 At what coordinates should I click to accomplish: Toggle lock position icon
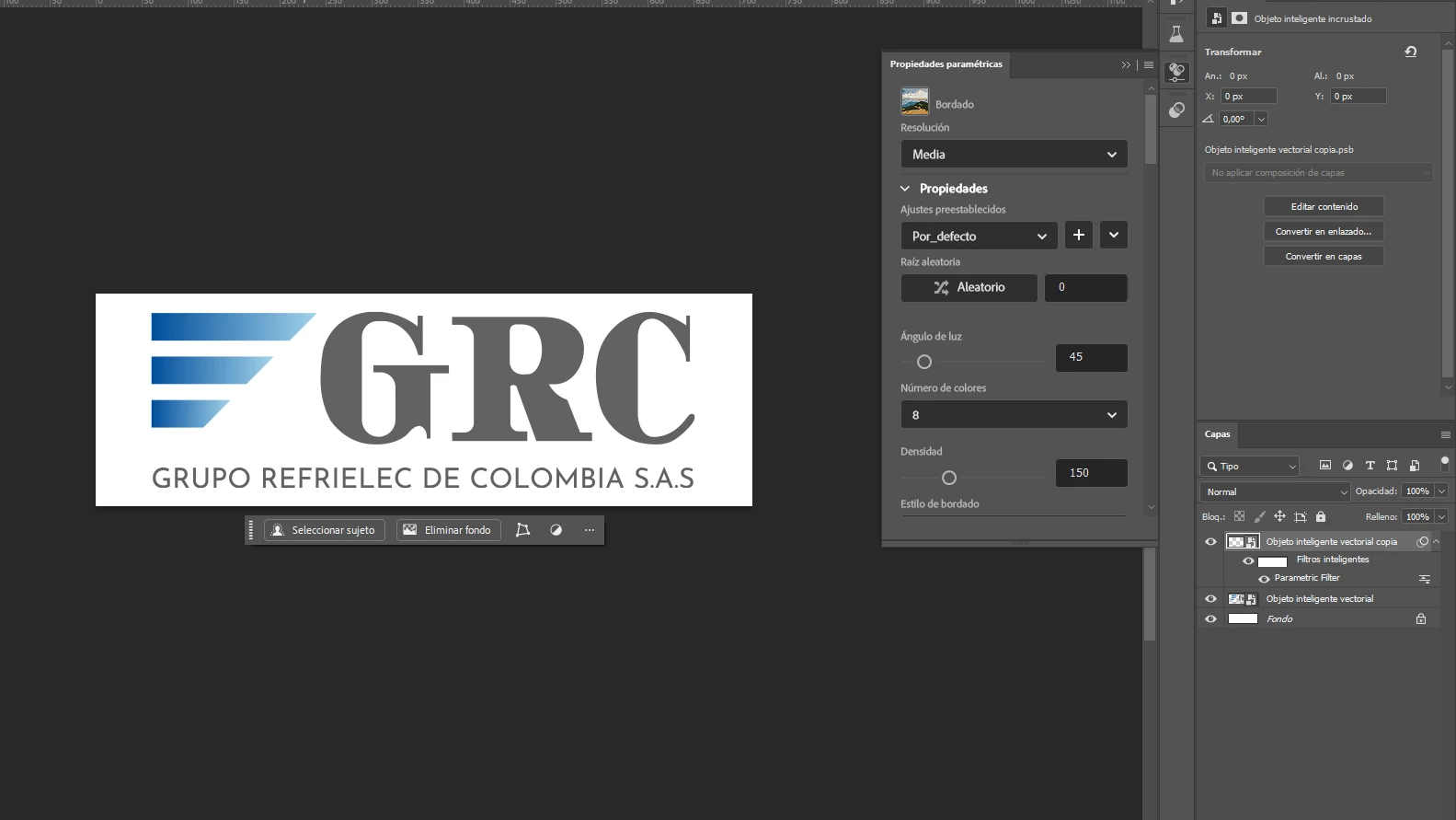coord(1279,516)
